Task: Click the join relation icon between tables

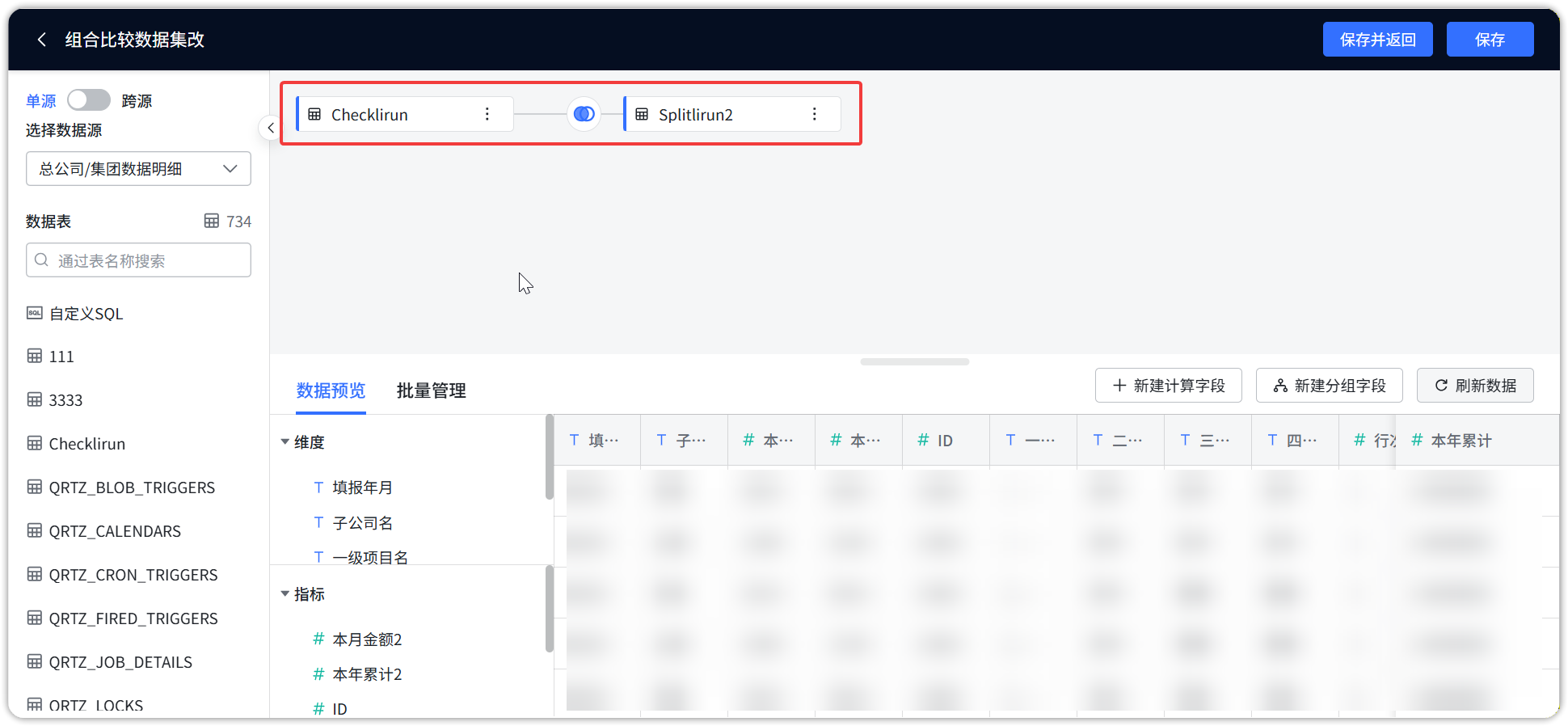Action: pyautogui.click(x=584, y=114)
